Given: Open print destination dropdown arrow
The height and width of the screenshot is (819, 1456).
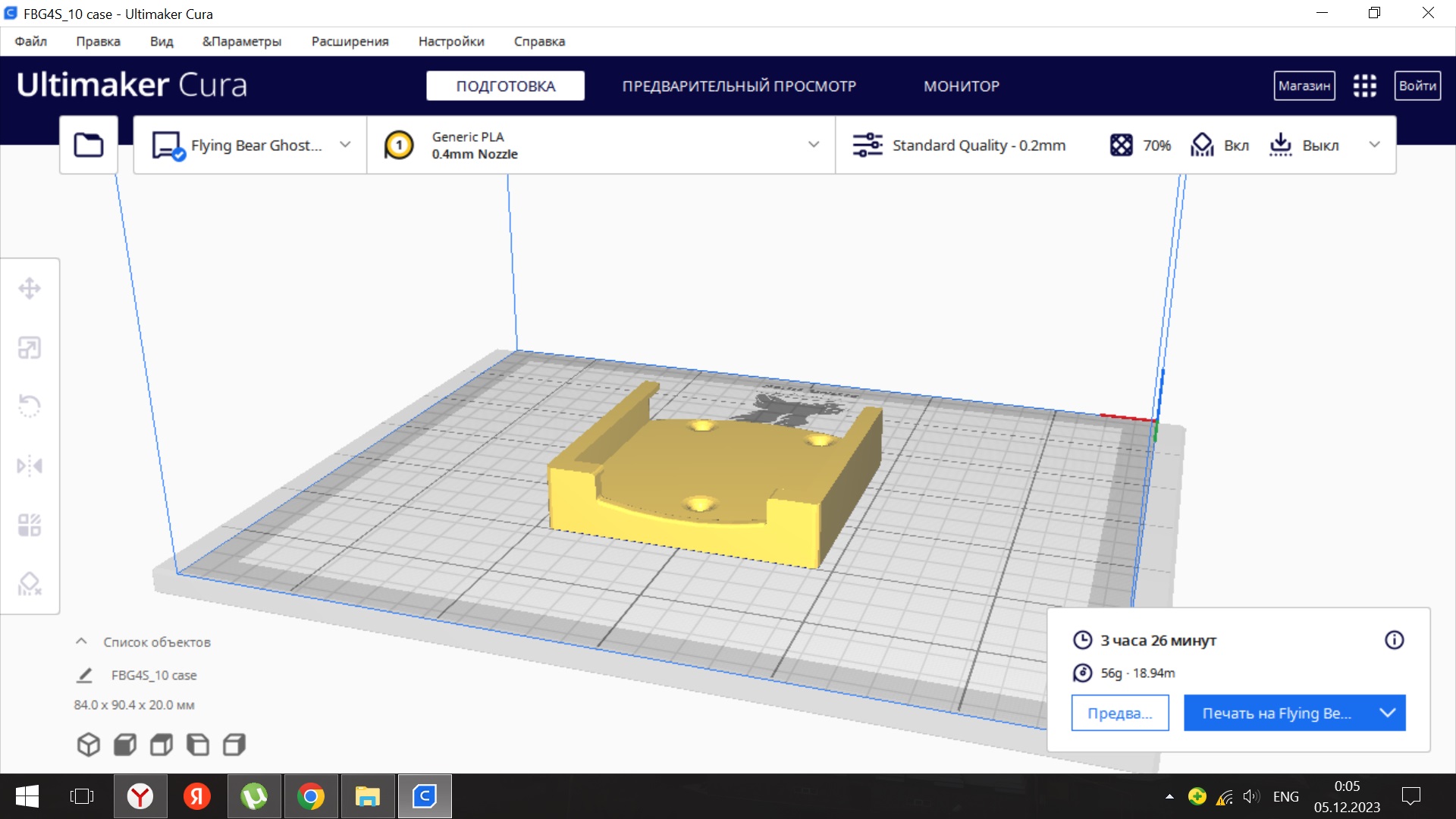Looking at the screenshot, I should pos(1387,713).
